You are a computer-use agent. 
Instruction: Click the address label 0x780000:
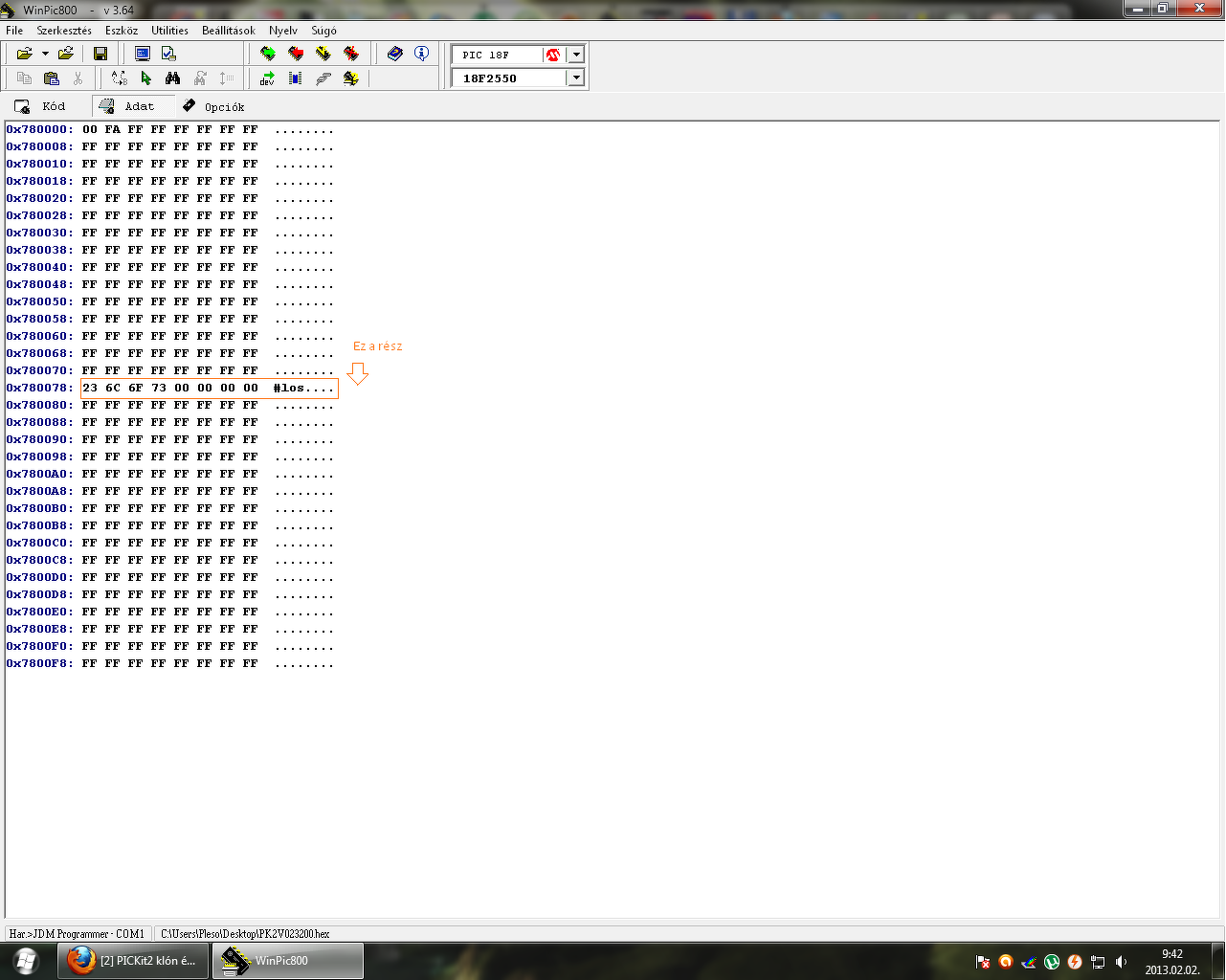40,129
